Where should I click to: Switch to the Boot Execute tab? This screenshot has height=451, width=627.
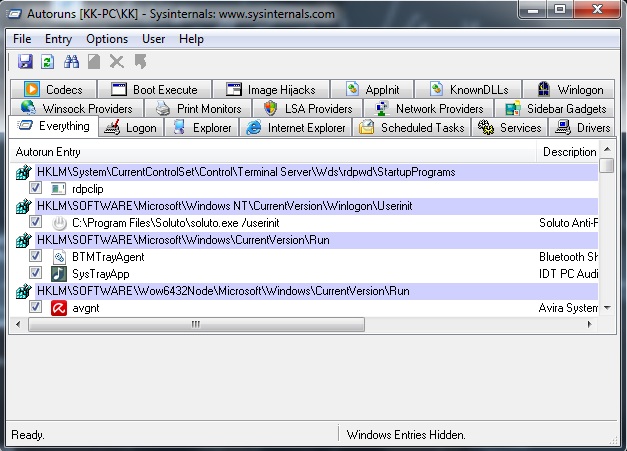pos(154,89)
